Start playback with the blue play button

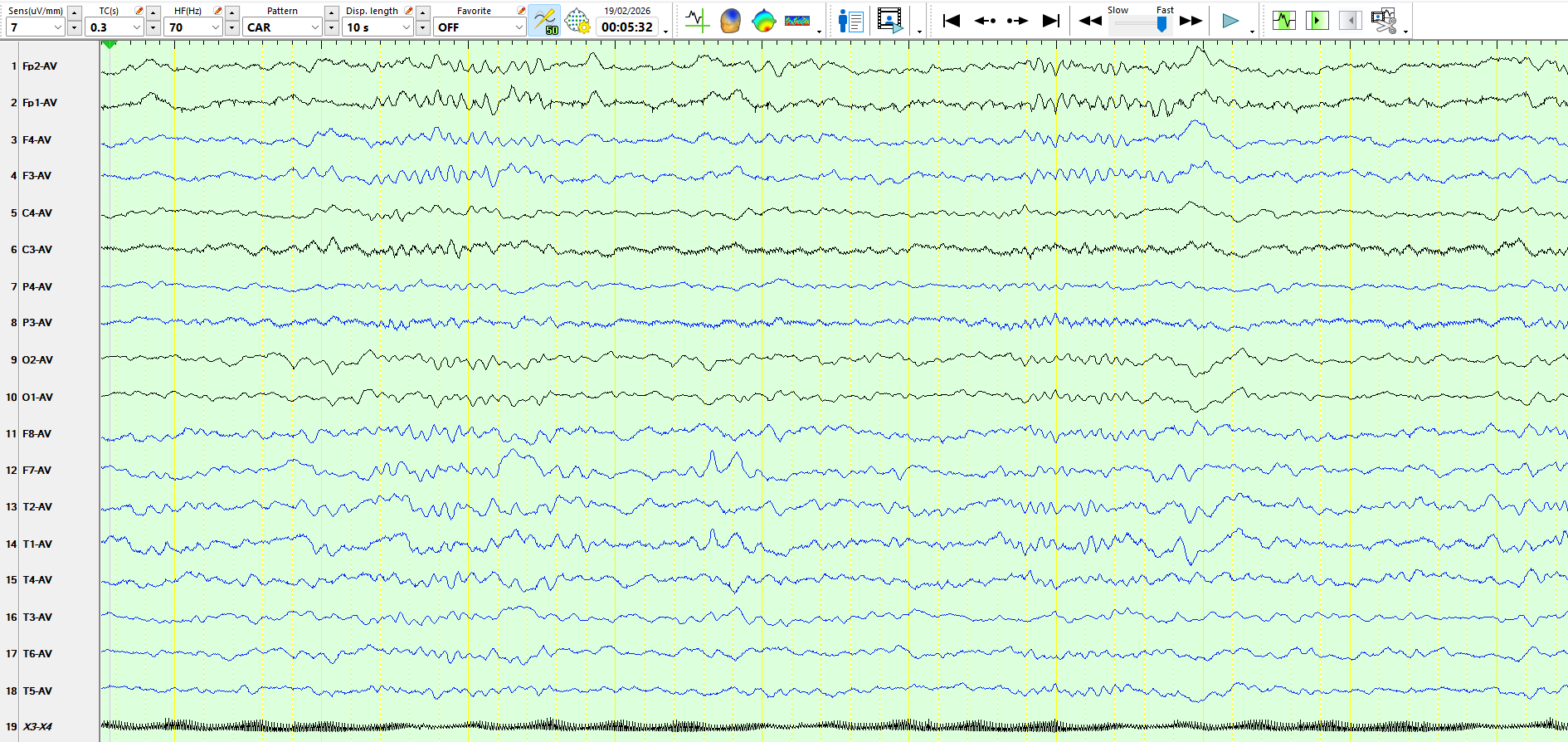click(x=1230, y=21)
